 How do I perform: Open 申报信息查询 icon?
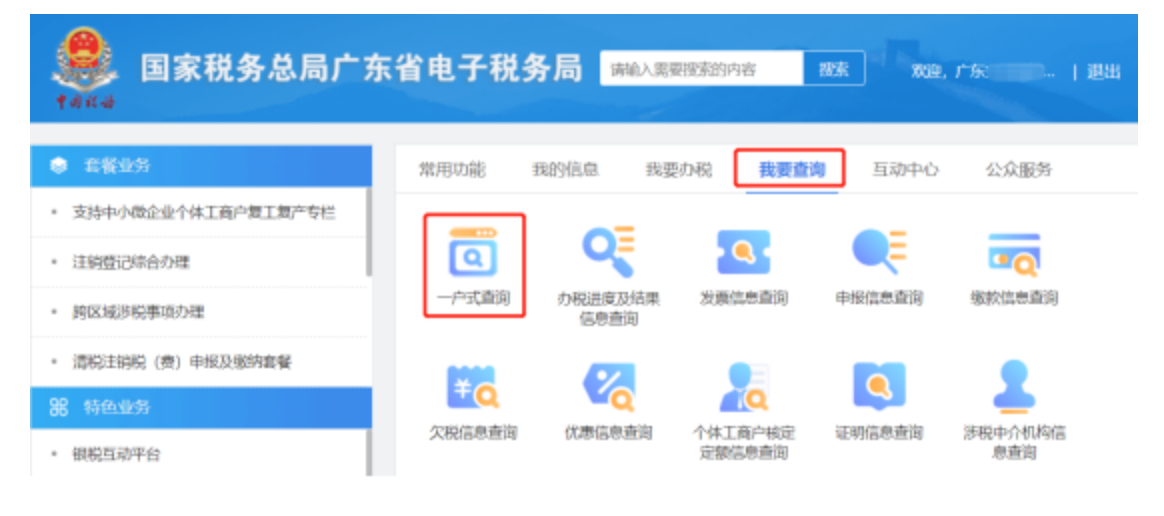click(x=880, y=252)
